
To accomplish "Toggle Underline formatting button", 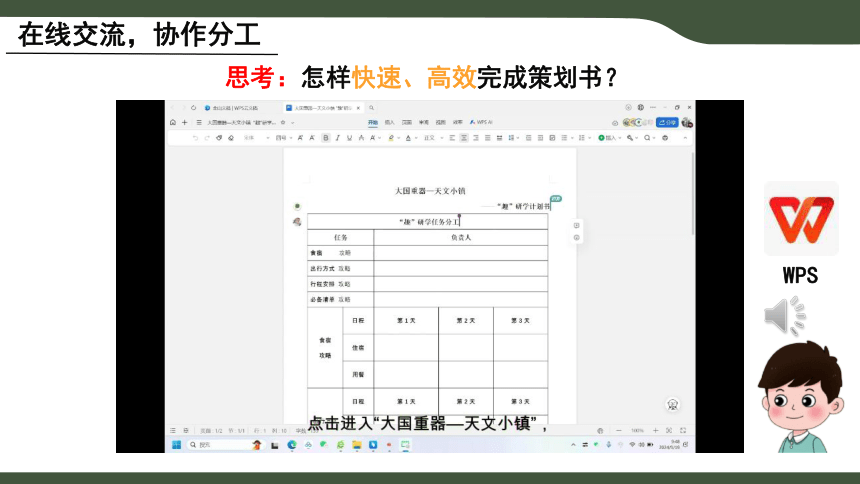I will tap(349, 138).
